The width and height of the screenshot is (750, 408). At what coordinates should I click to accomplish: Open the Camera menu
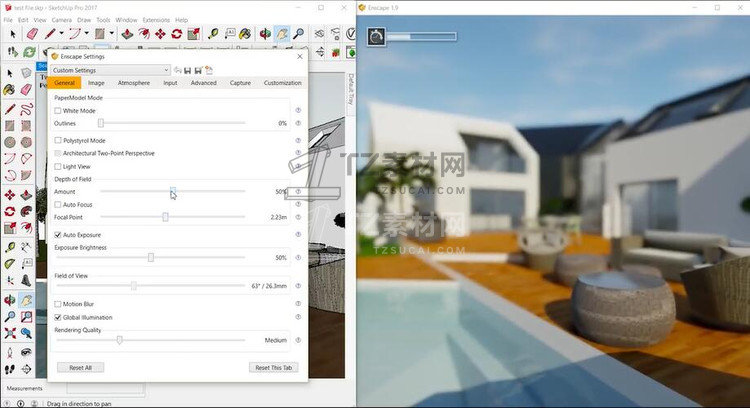(x=62, y=20)
